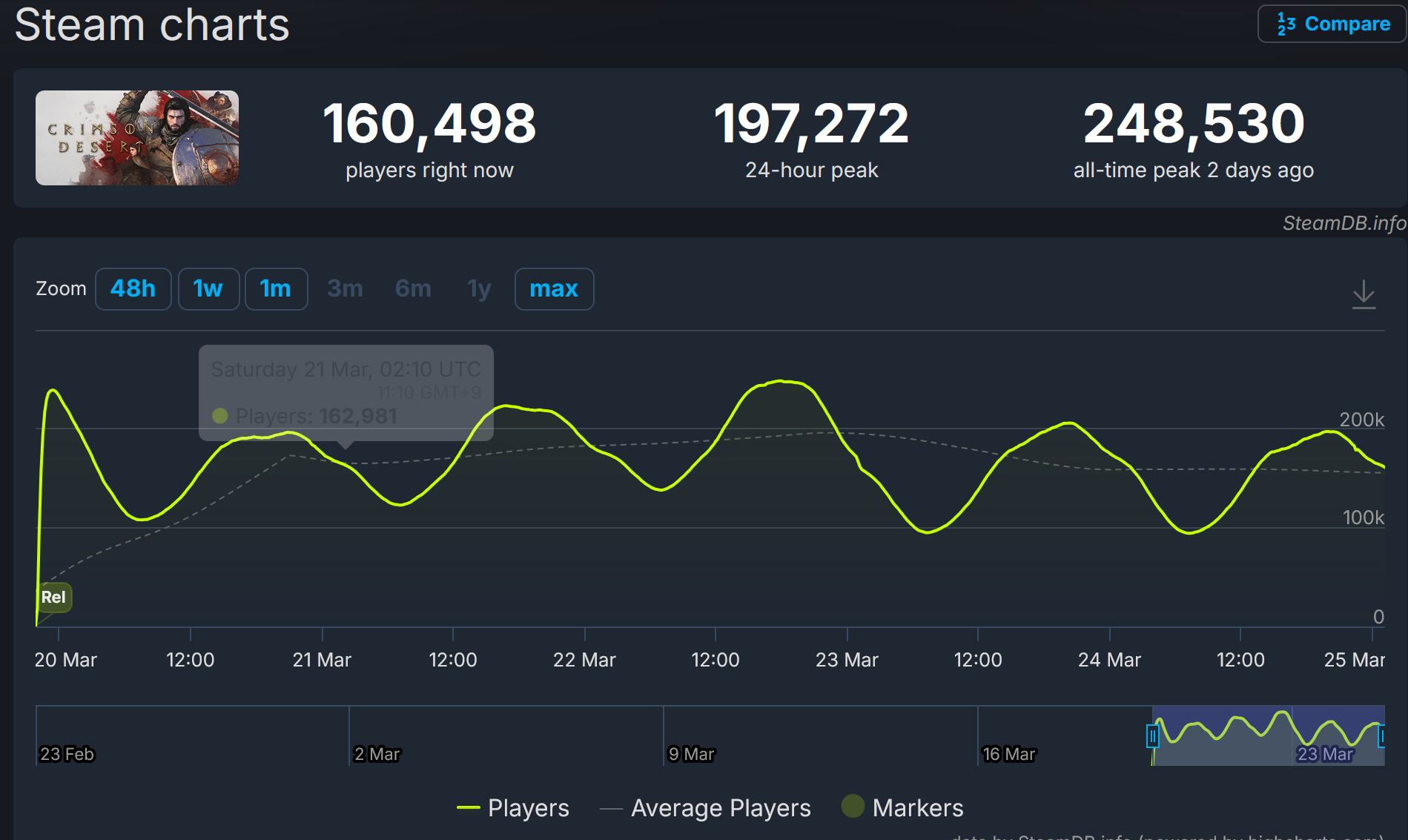
Task: Click the 9 Mar area in navigator
Action: [x=691, y=754]
